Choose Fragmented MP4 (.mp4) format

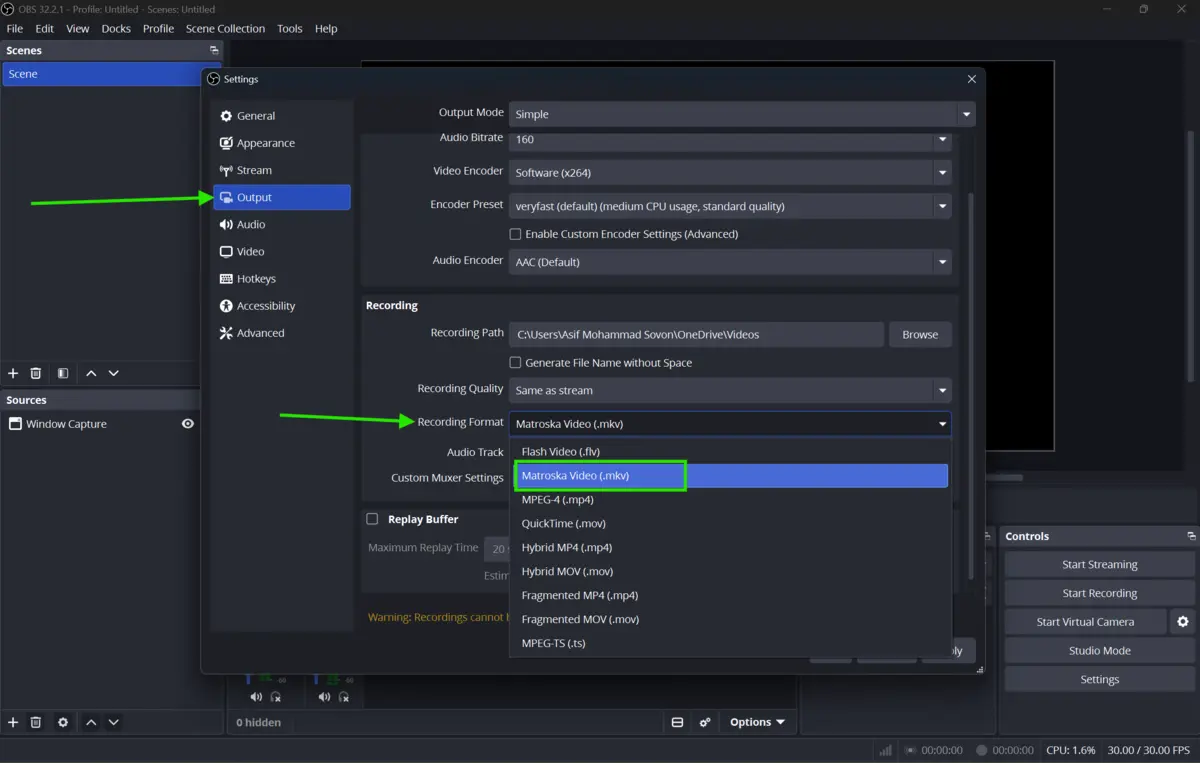coord(730,596)
